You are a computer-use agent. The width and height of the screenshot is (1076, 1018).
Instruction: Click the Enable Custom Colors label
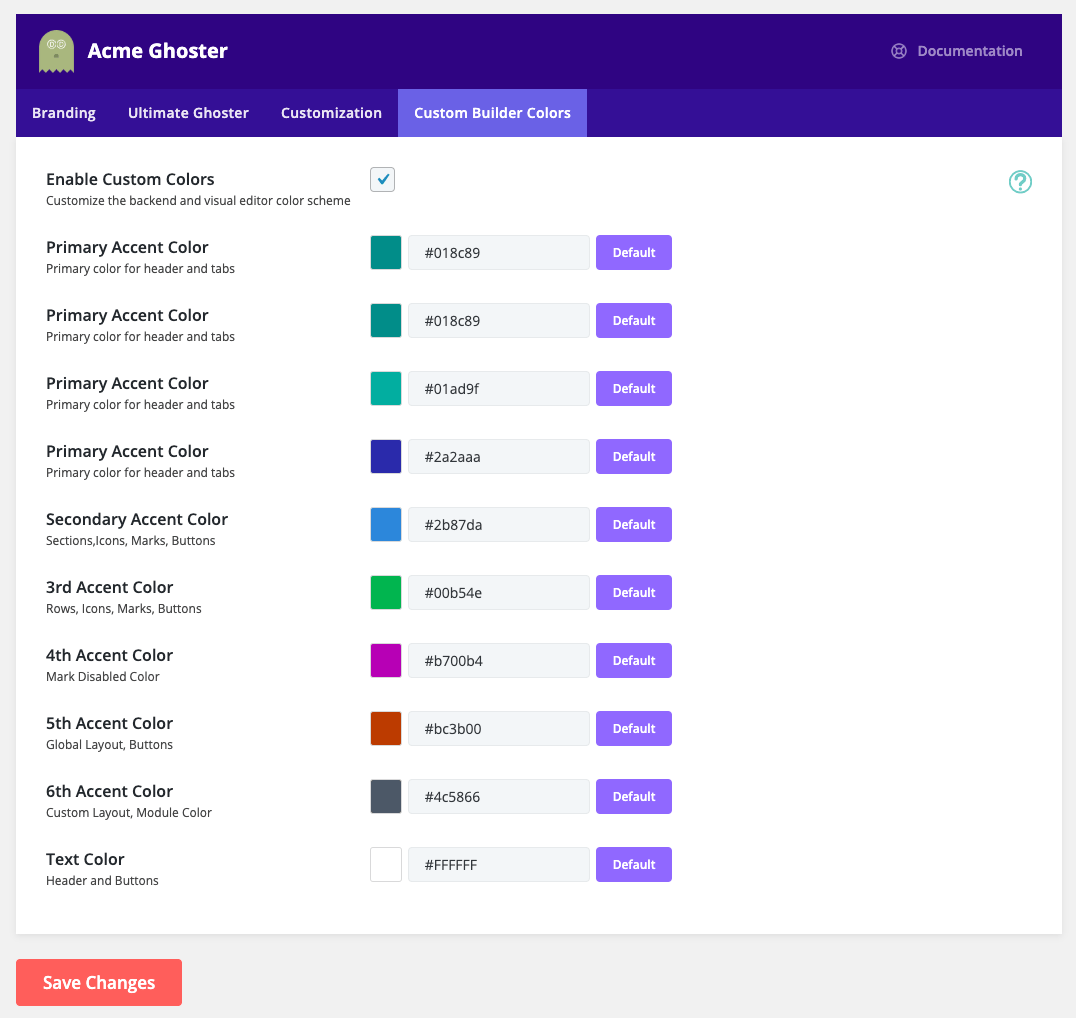coord(130,179)
